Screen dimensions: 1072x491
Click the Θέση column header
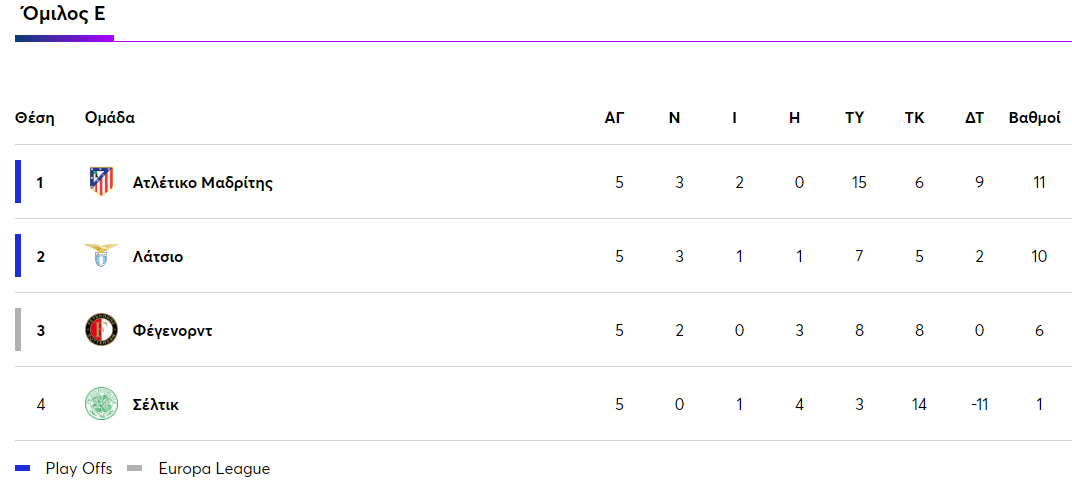pos(35,117)
